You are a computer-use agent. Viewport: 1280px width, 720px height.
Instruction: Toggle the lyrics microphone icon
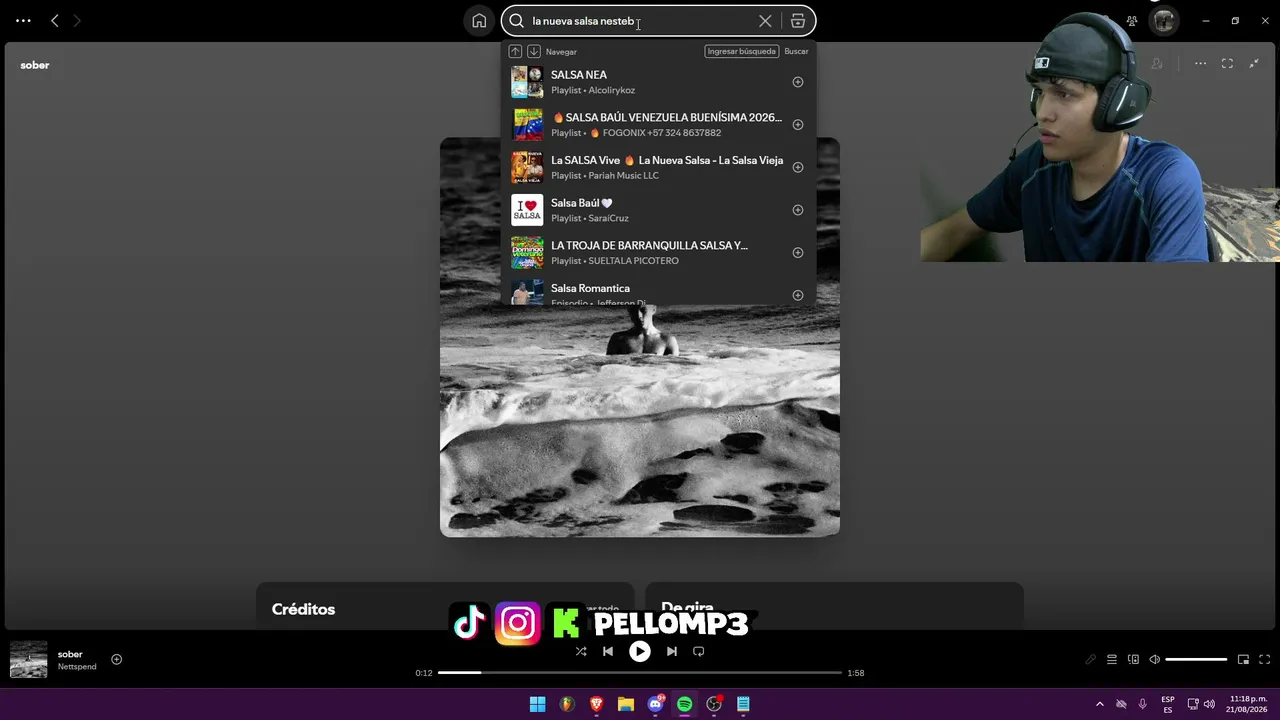[1091, 660]
